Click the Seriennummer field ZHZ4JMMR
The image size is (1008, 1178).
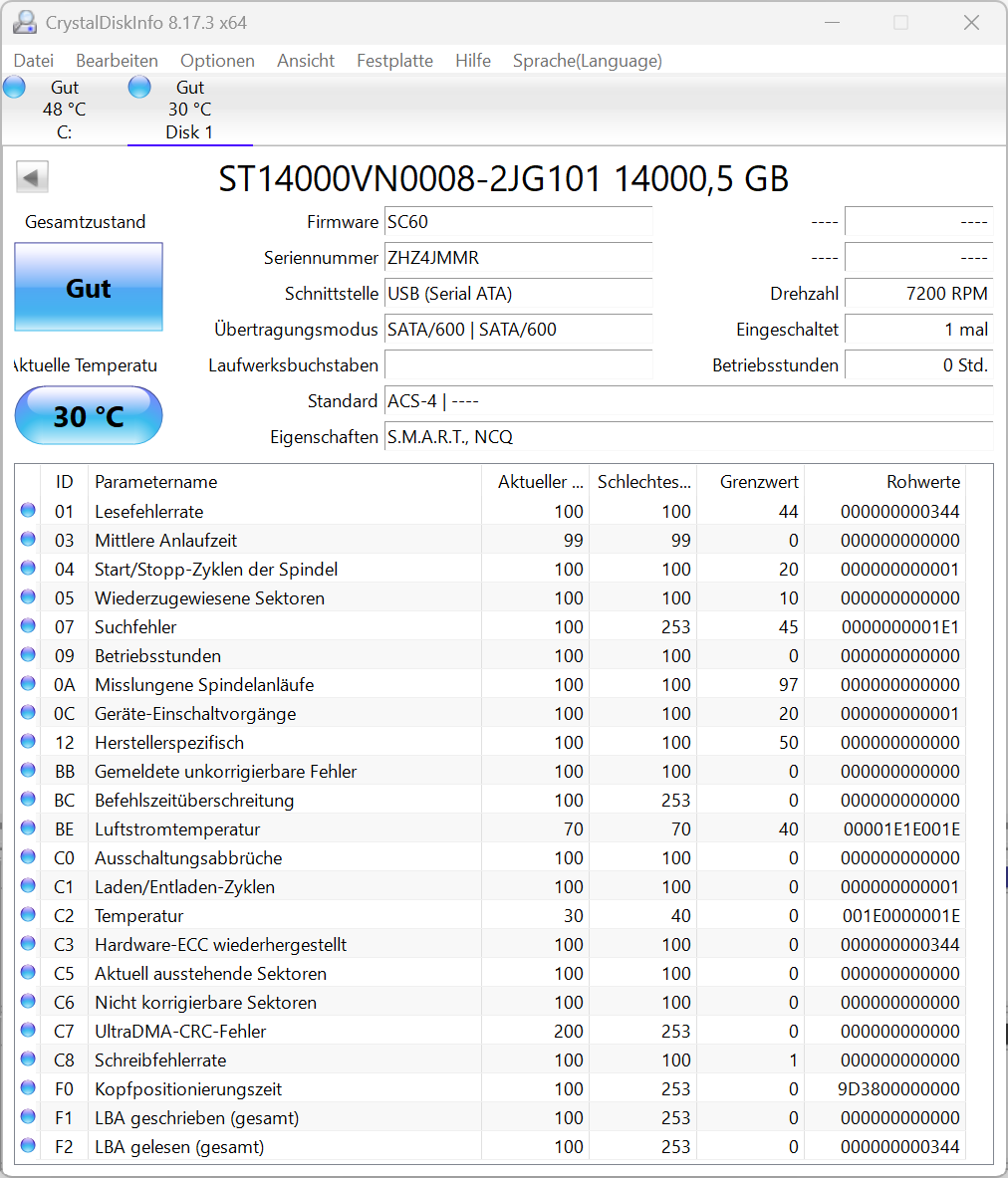click(518, 258)
